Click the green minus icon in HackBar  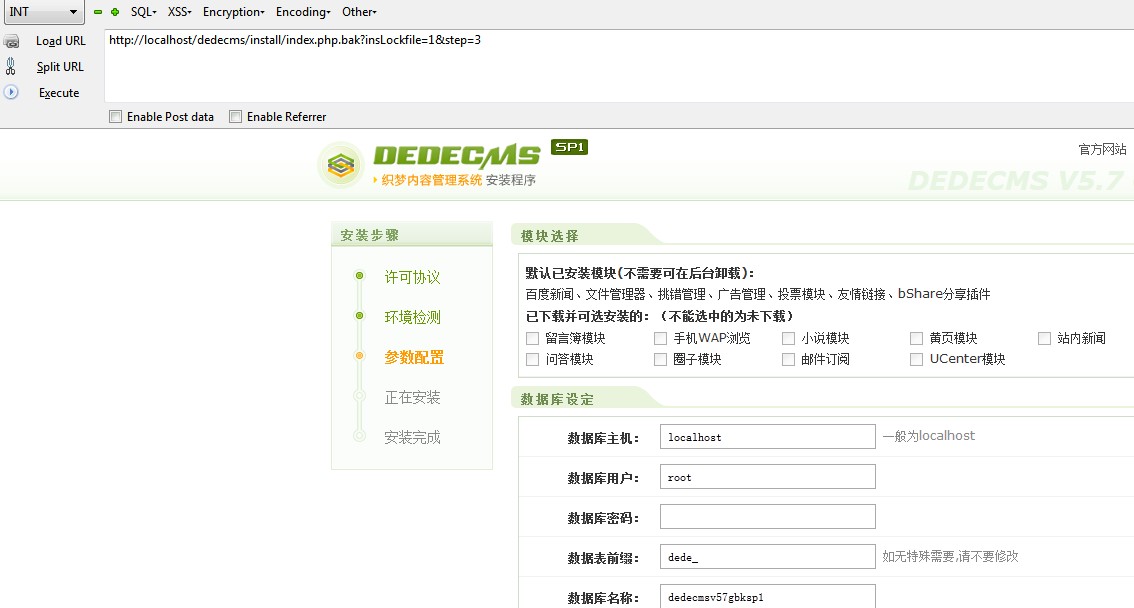(98, 12)
